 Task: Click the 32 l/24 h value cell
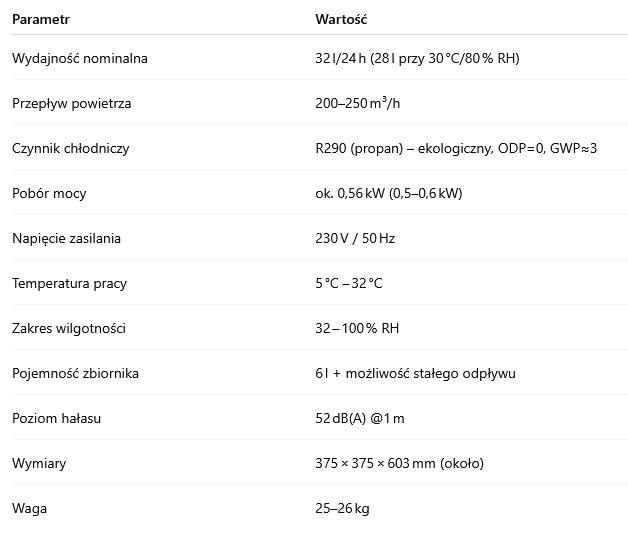[x=417, y=58]
